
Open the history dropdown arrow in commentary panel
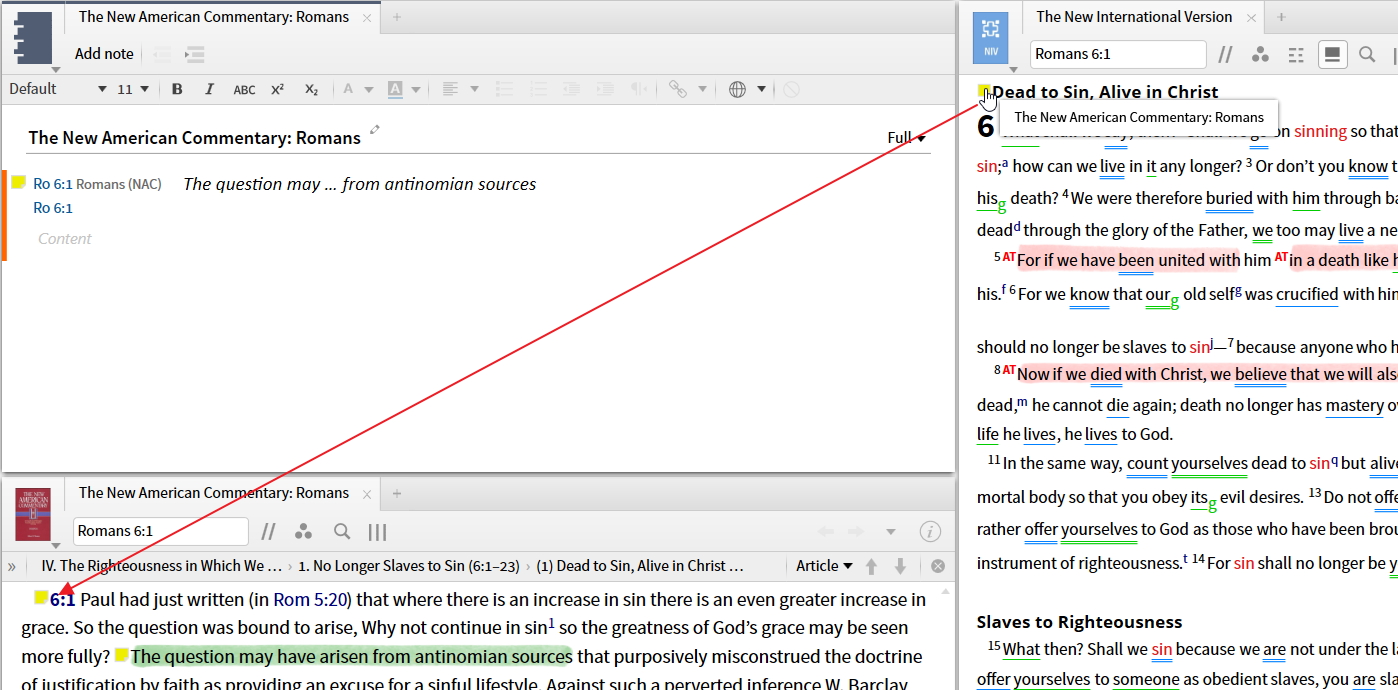890,532
